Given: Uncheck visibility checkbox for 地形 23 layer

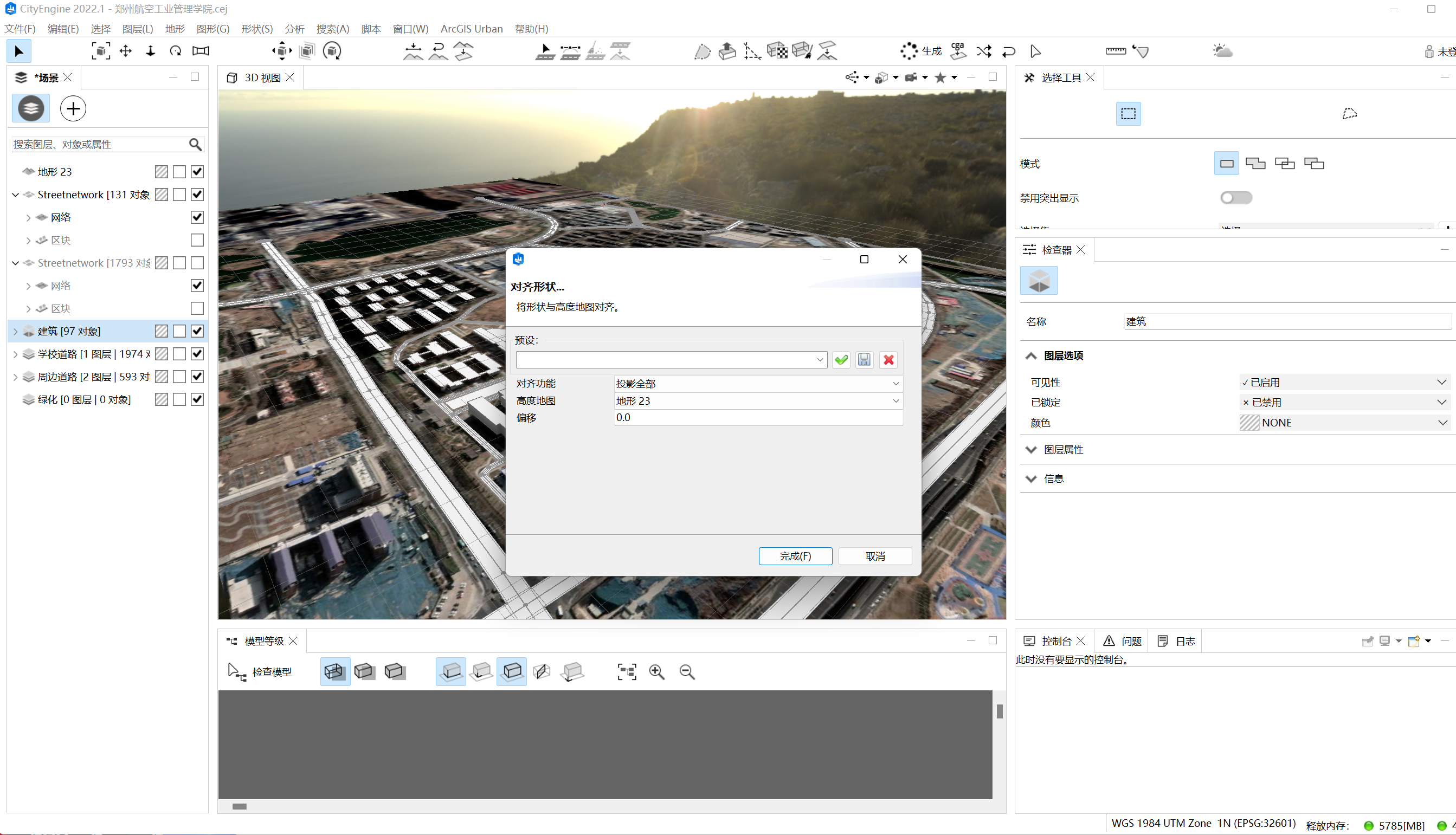Looking at the screenshot, I should pyautogui.click(x=197, y=171).
